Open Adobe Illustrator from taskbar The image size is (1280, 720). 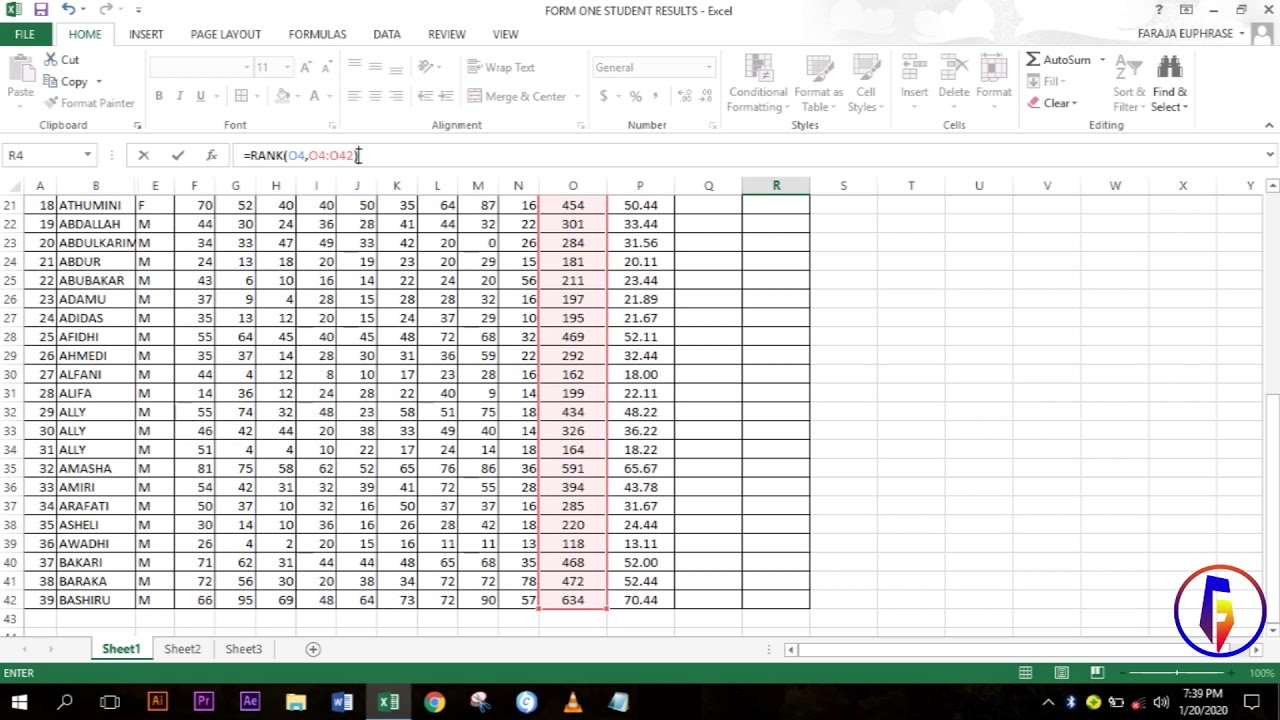pyautogui.click(x=157, y=702)
